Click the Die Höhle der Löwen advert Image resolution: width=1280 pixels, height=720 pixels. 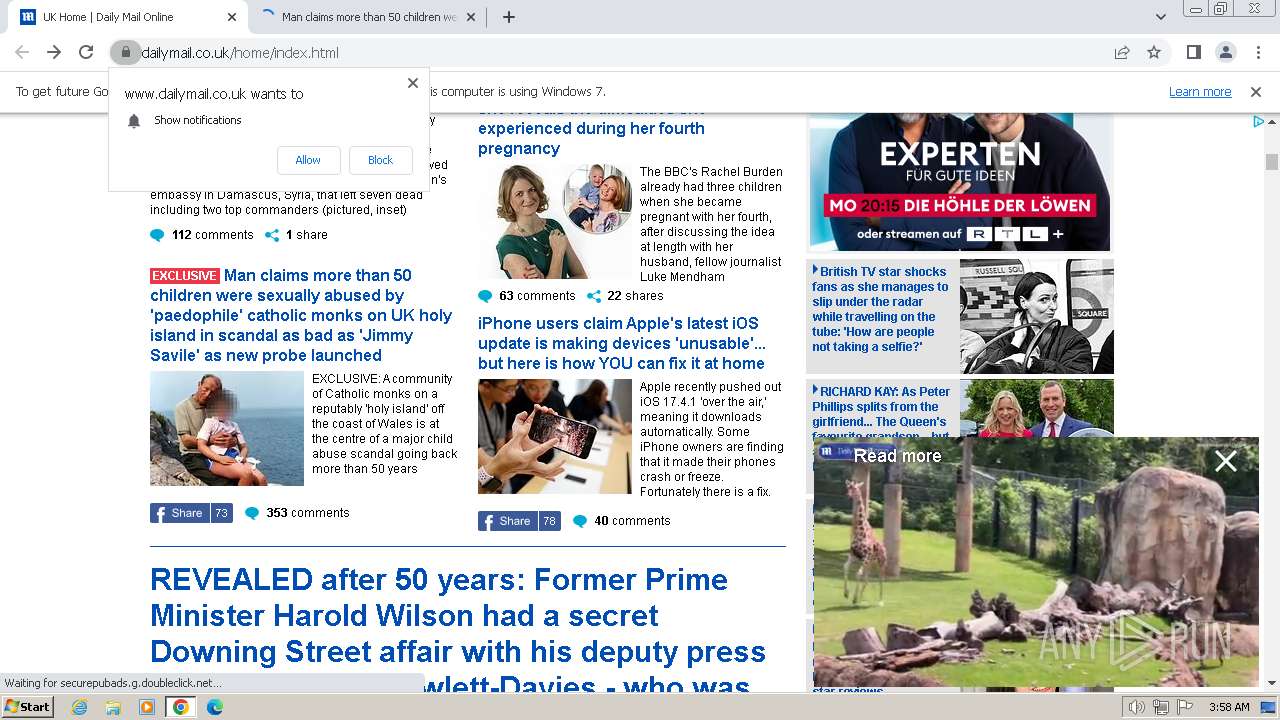click(960, 182)
